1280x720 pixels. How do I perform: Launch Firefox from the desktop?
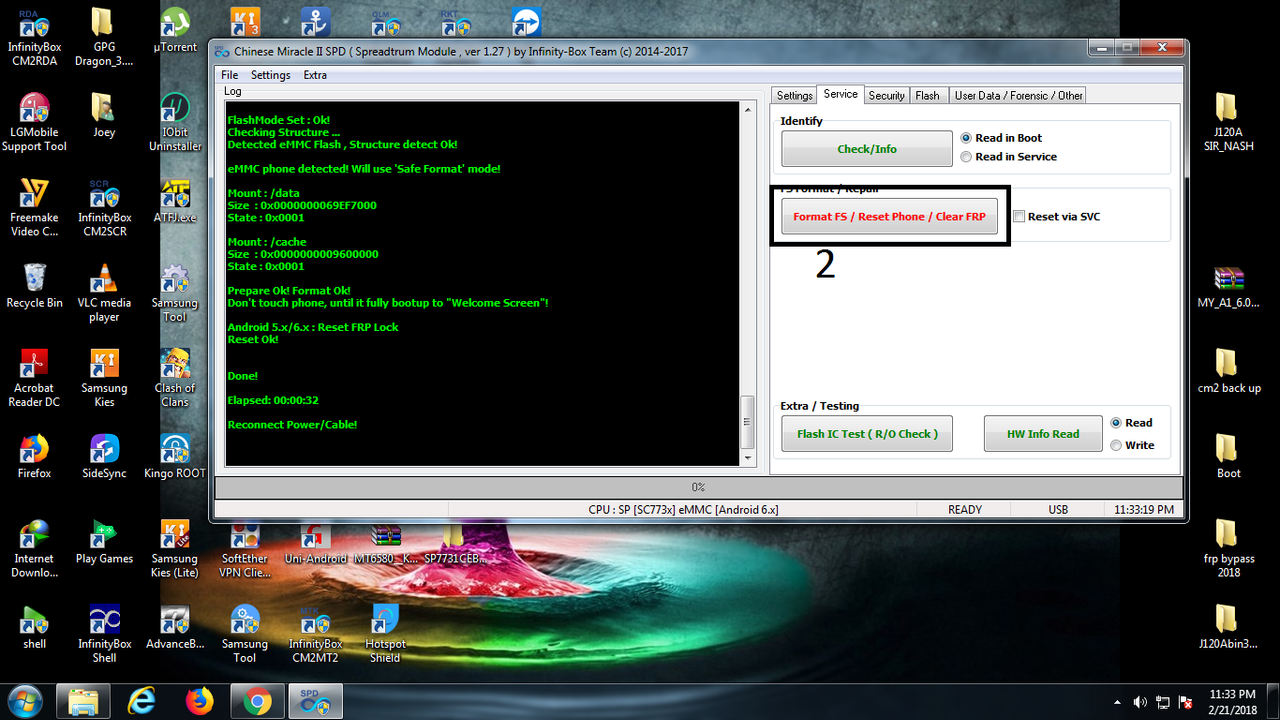click(x=35, y=456)
